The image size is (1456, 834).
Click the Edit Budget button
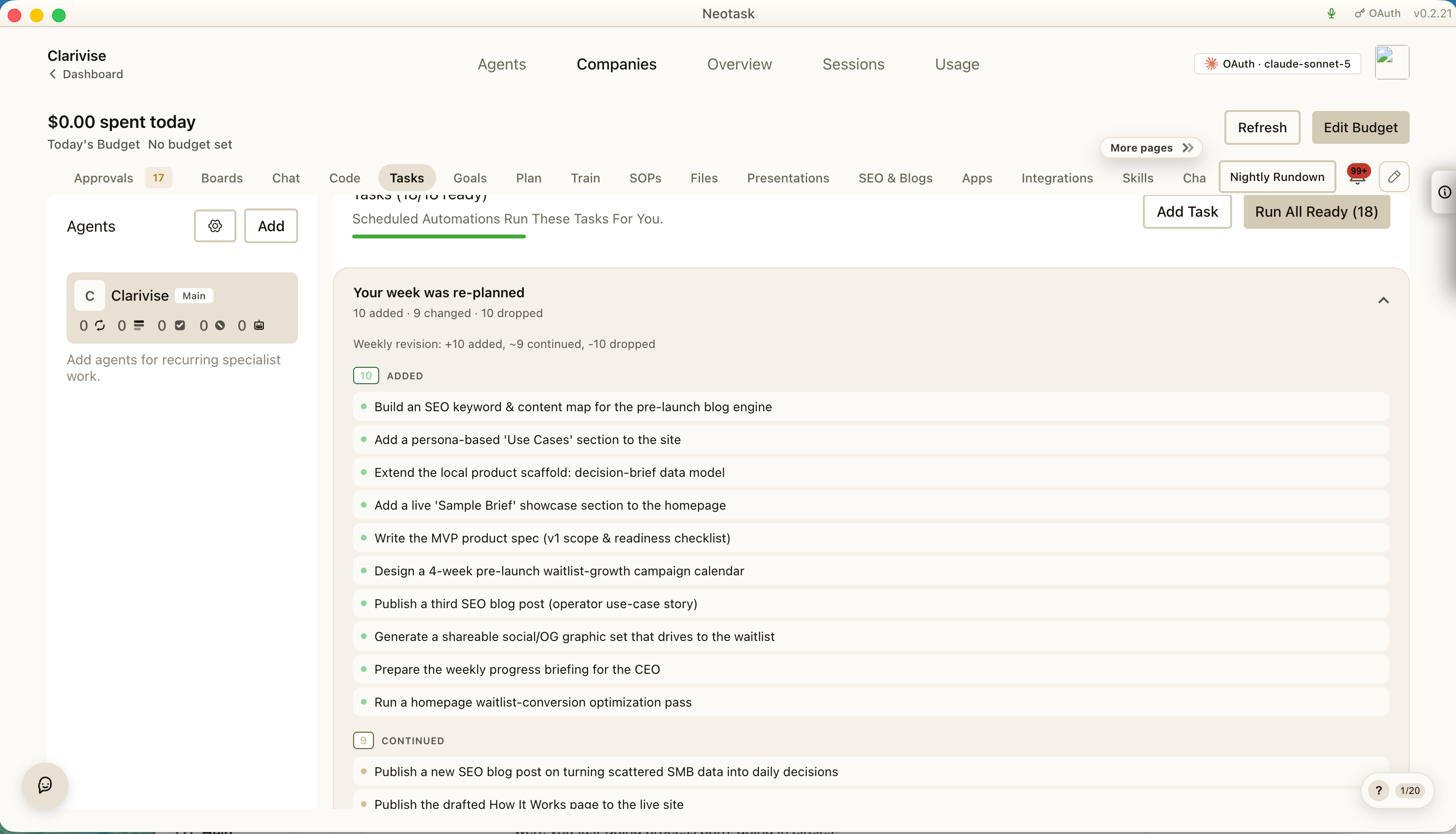click(x=1360, y=127)
